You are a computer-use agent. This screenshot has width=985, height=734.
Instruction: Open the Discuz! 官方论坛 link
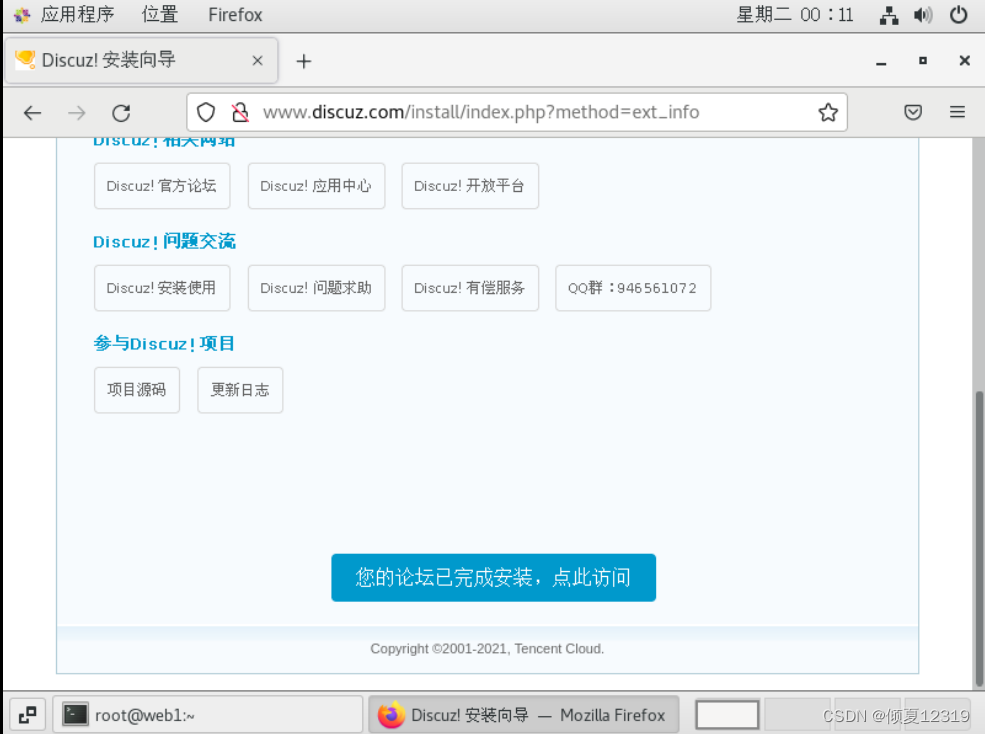[x=161, y=186]
